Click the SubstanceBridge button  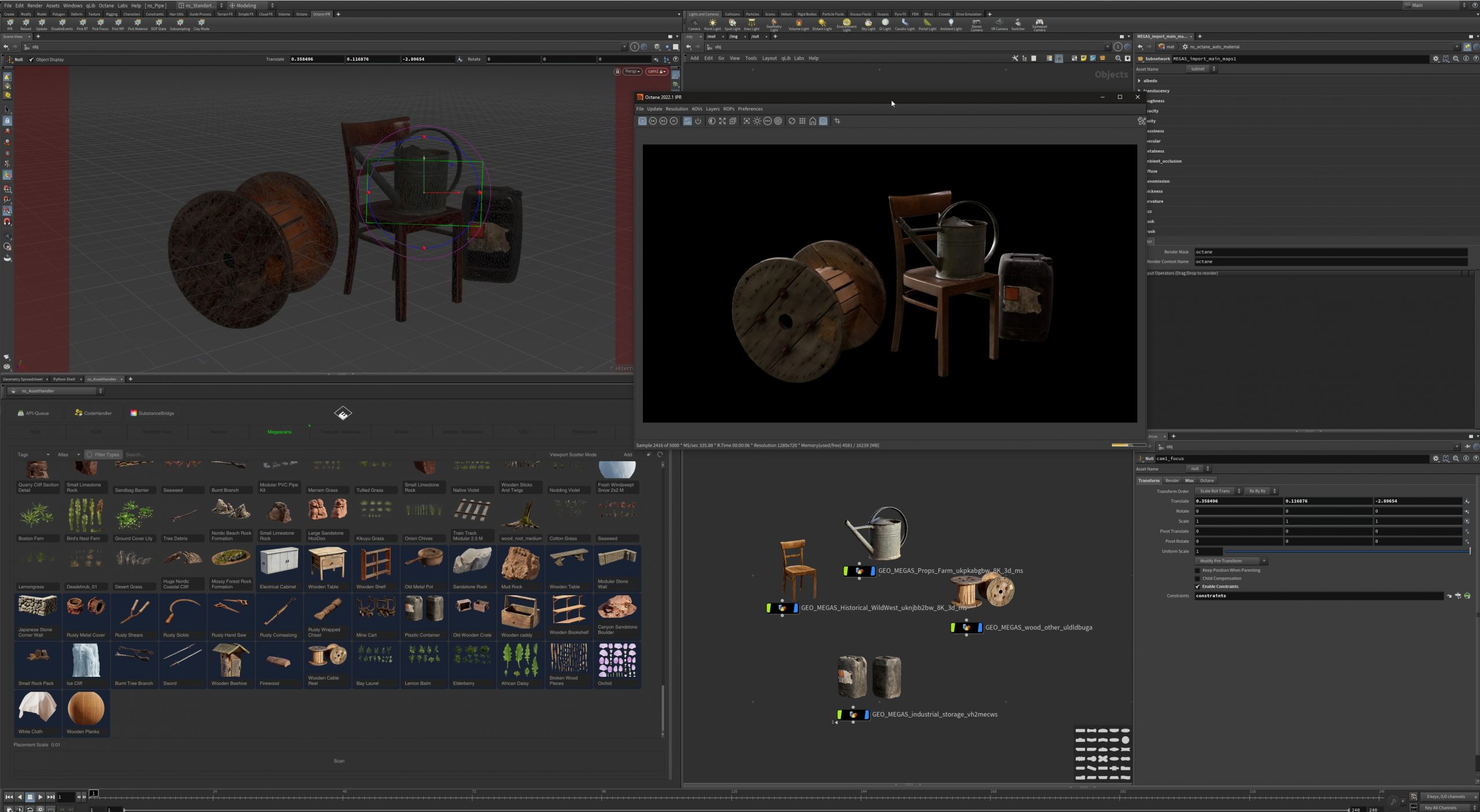tap(151, 413)
